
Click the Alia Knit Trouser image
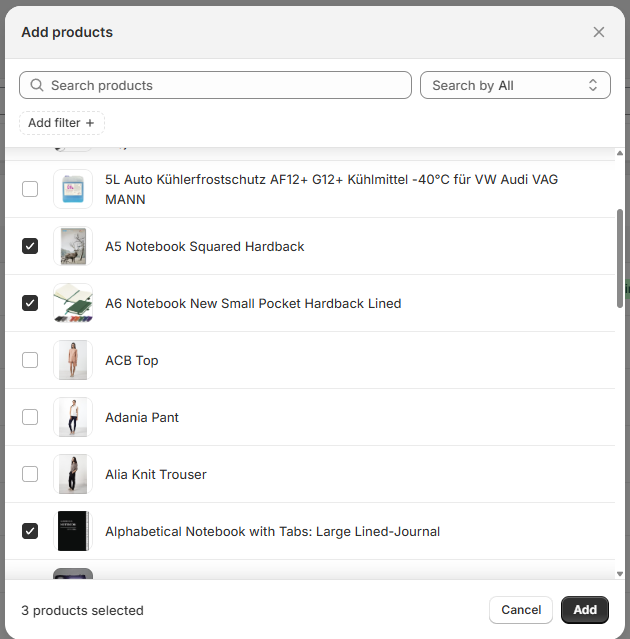click(x=73, y=474)
